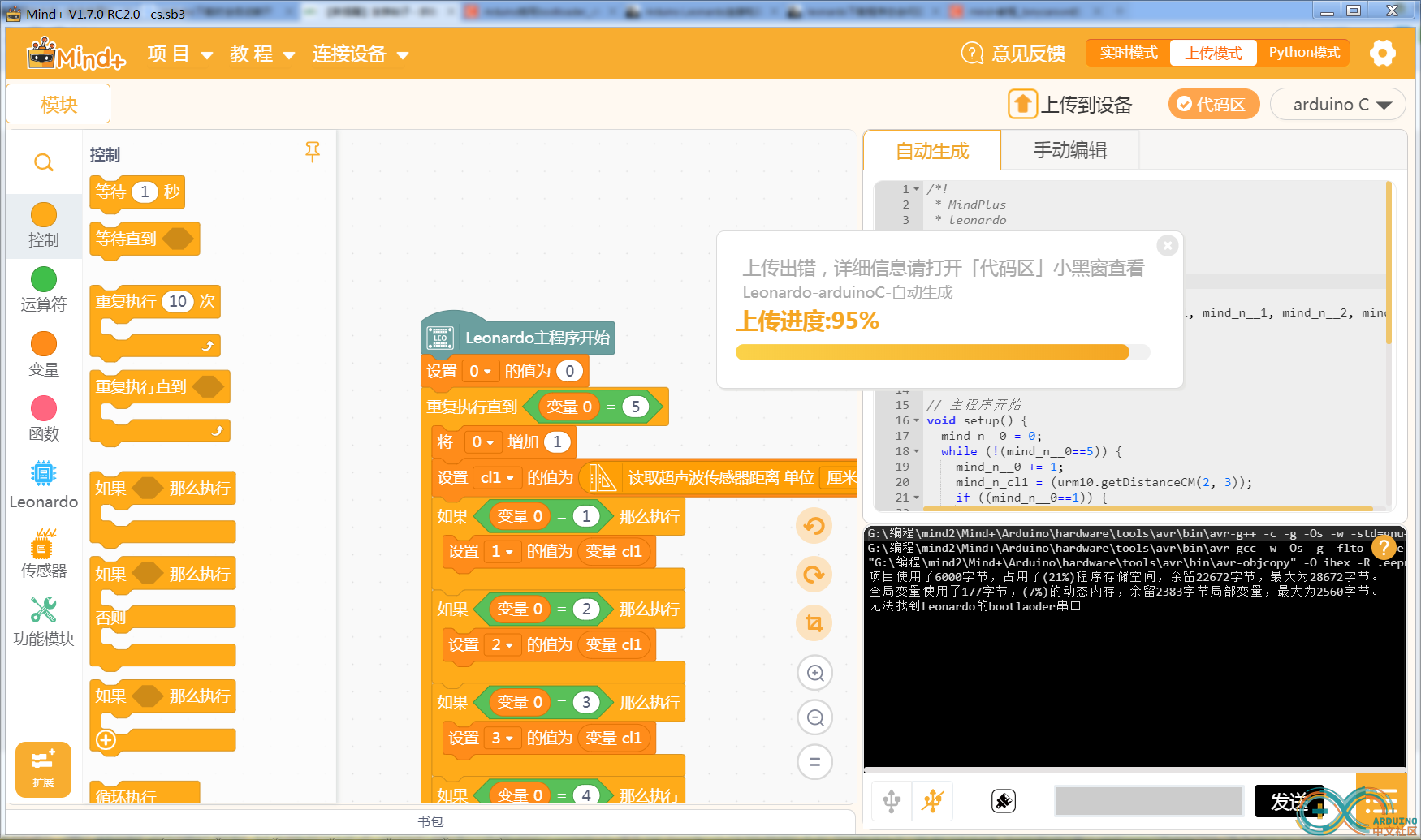Pin the block palette with the pushpin icon
Viewport: 1421px width, 840px height.
tap(313, 152)
